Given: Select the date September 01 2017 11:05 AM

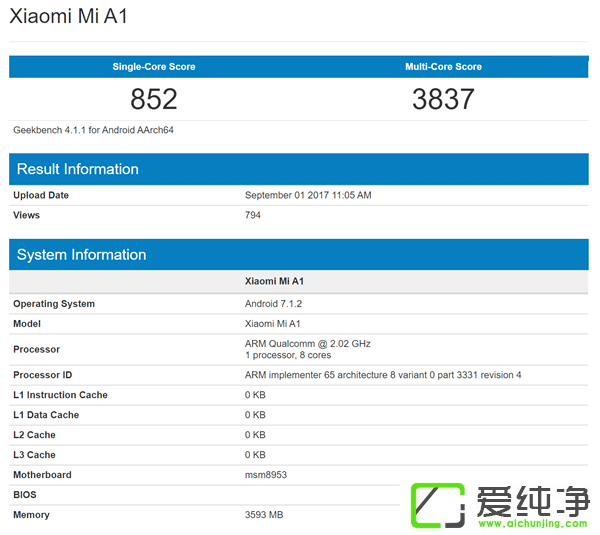Looking at the screenshot, I should click(x=308, y=195).
